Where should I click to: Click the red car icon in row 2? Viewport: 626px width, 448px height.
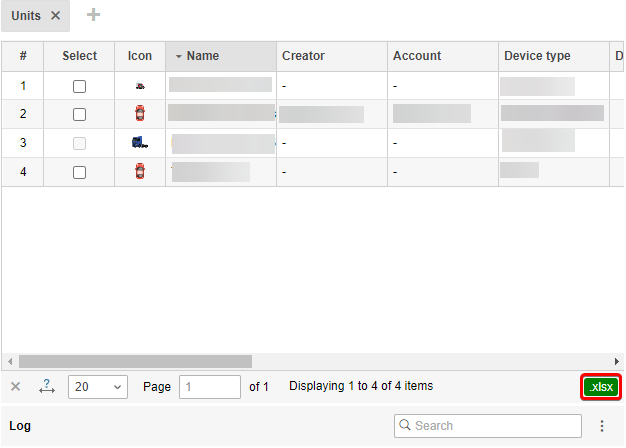click(x=140, y=113)
